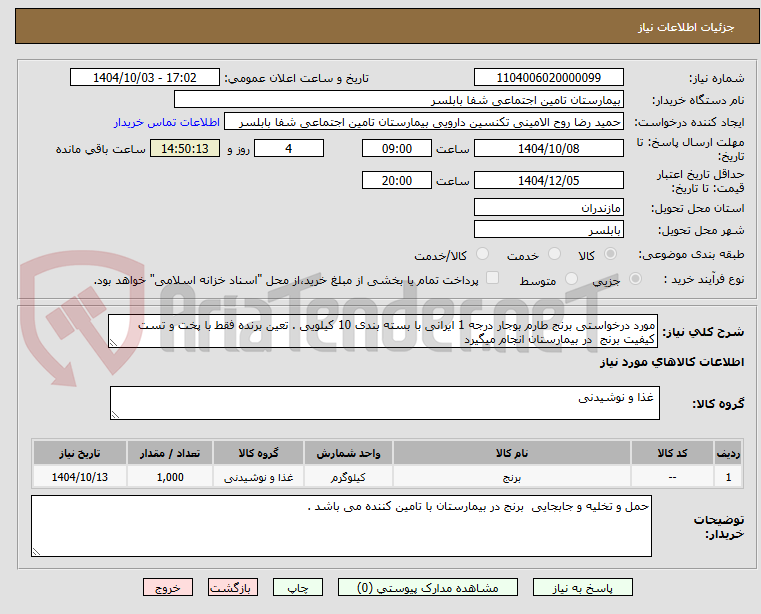Screen dimensions: 761x614
Task: Toggle the اسناد خزانه اسلامی payment checkbox
Action: 492,278
